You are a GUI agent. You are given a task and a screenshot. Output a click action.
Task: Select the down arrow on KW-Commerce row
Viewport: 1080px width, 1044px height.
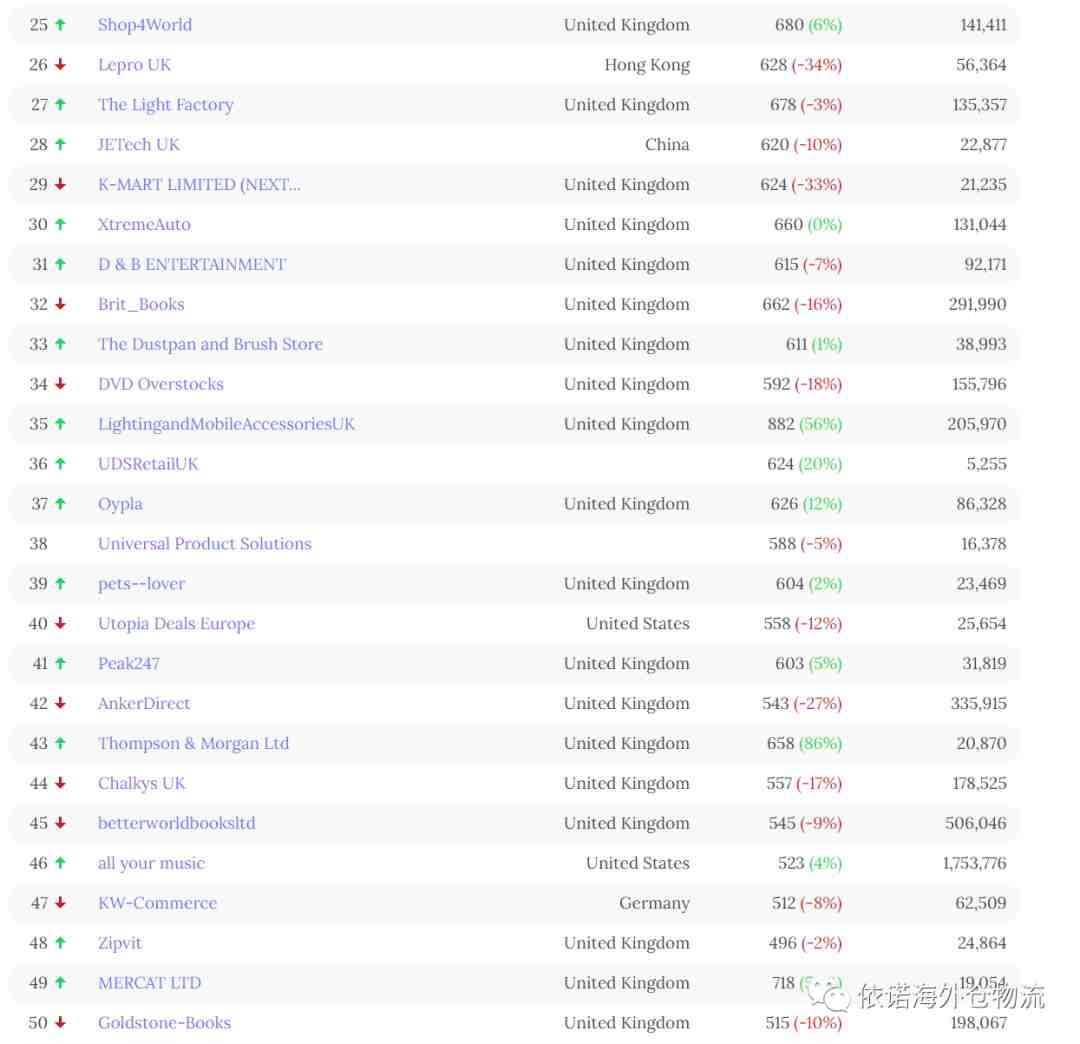pos(61,904)
